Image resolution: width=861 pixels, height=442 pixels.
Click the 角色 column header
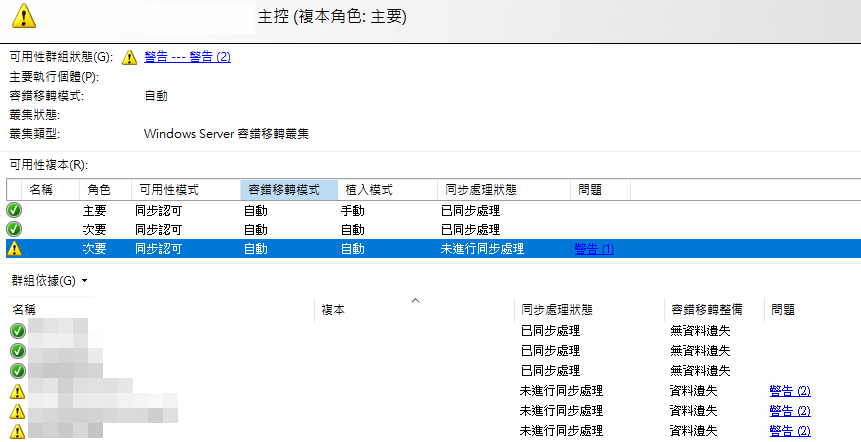(99, 189)
